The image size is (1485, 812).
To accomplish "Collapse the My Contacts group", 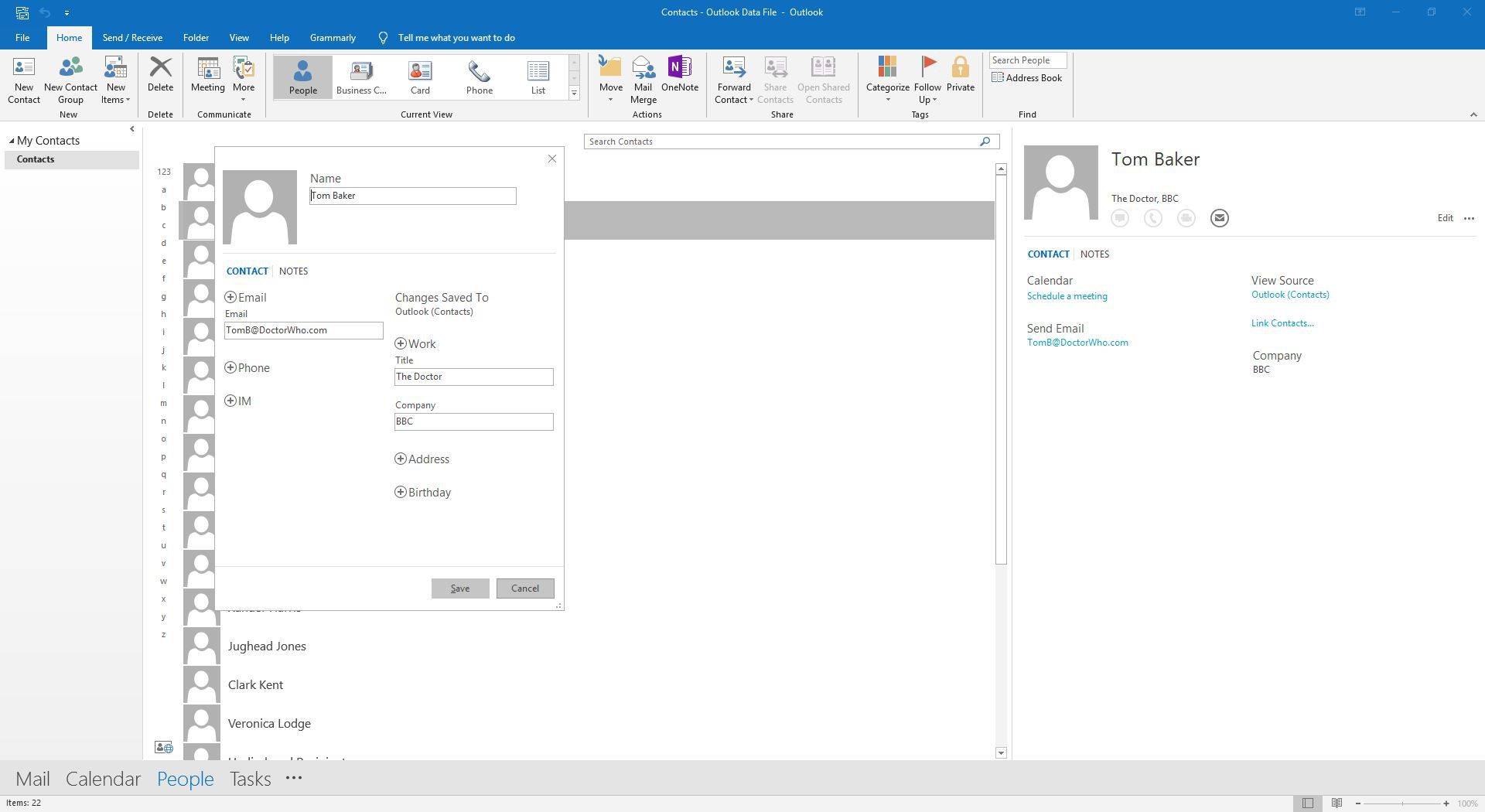I will 12,141.
